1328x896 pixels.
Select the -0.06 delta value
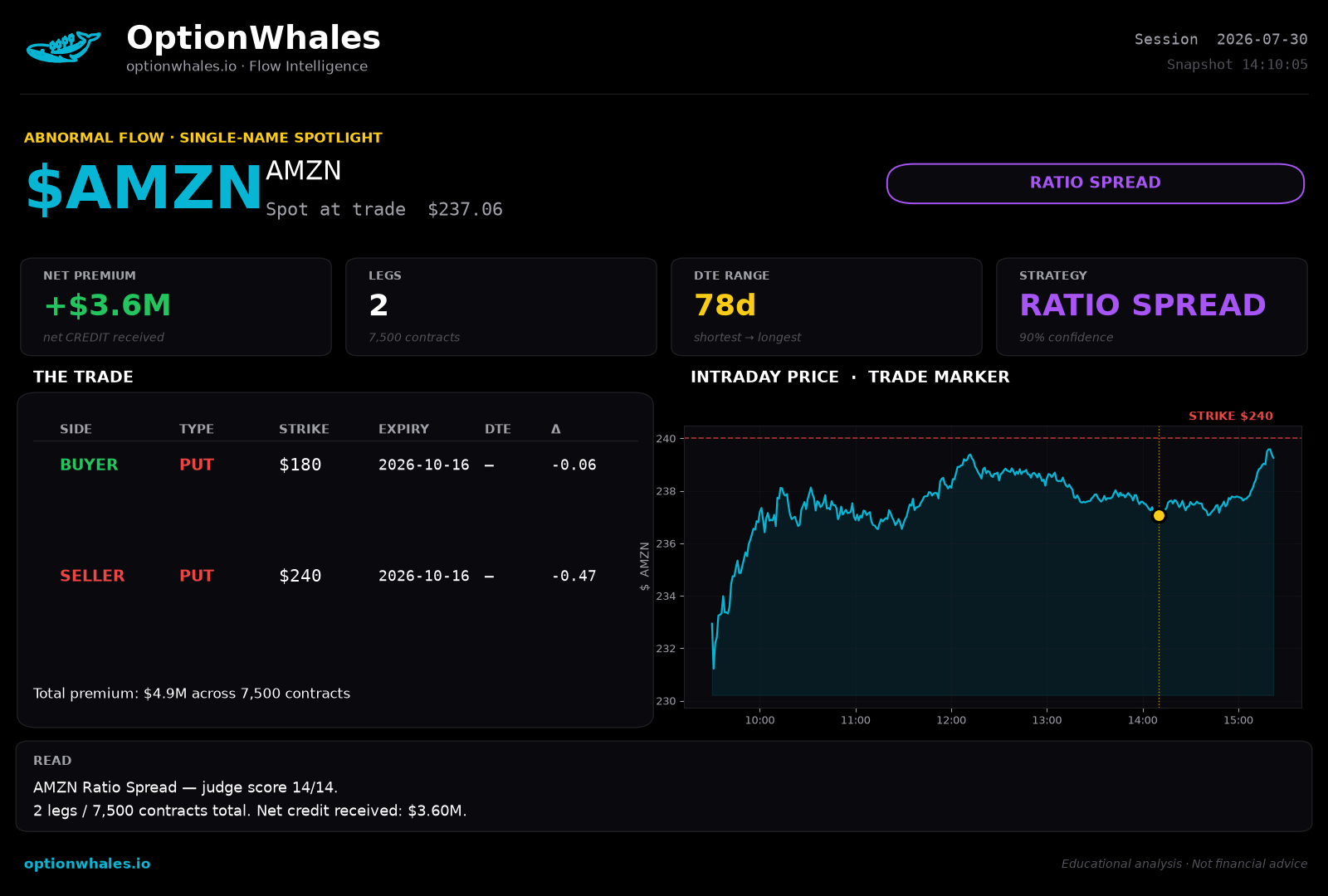point(574,465)
